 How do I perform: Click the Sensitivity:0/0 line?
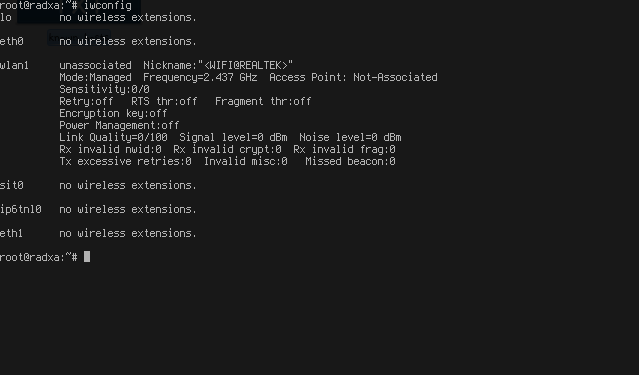coord(104,89)
